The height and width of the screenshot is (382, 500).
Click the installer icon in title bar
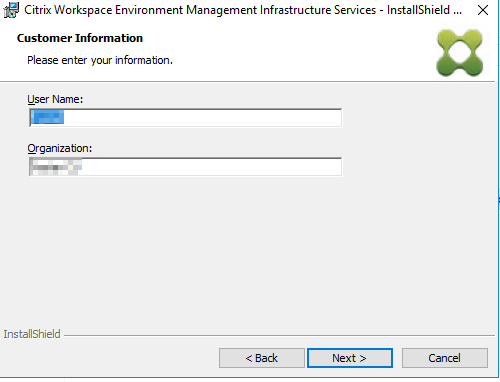(11, 10)
